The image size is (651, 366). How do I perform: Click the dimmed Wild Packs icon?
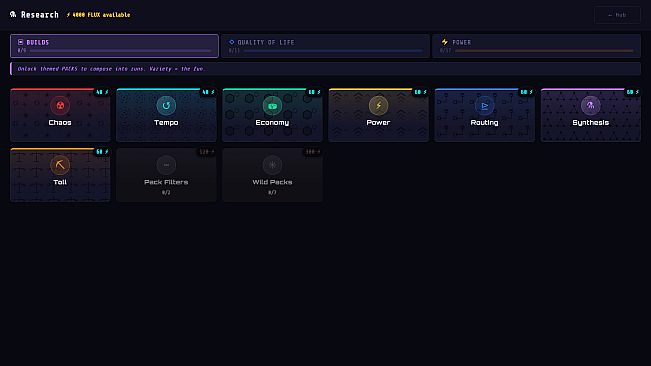[272, 165]
